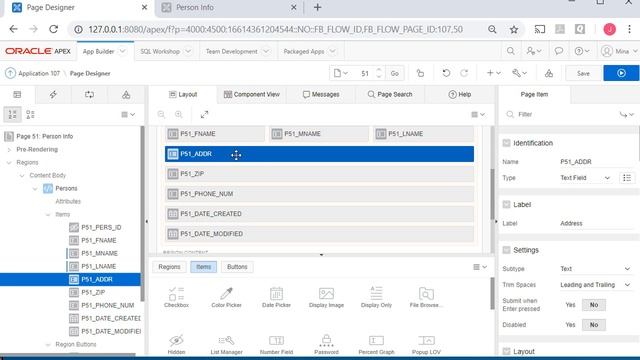
Task: Select the Percent Graph item in gallery
Action: tap(376, 344)
